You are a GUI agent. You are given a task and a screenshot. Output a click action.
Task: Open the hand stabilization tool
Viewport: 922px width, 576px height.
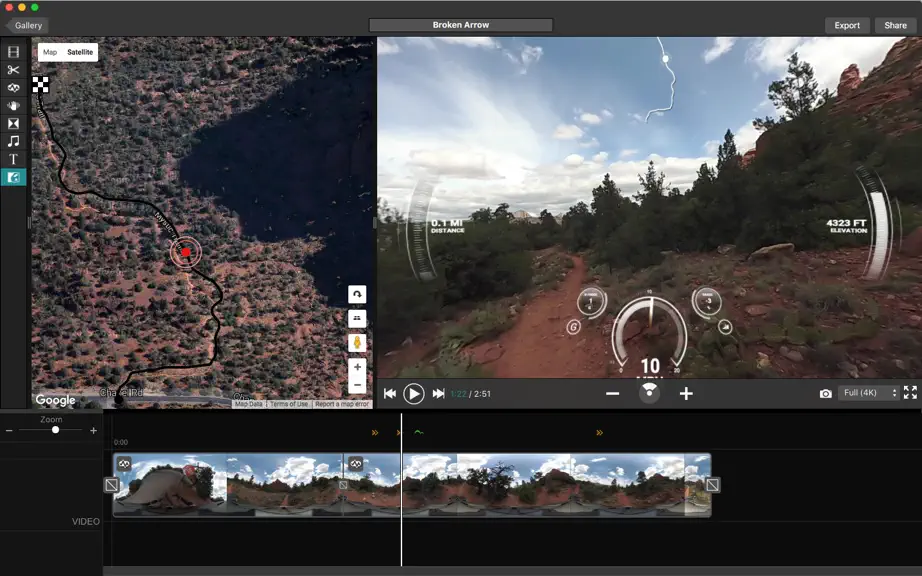(13, 106)
